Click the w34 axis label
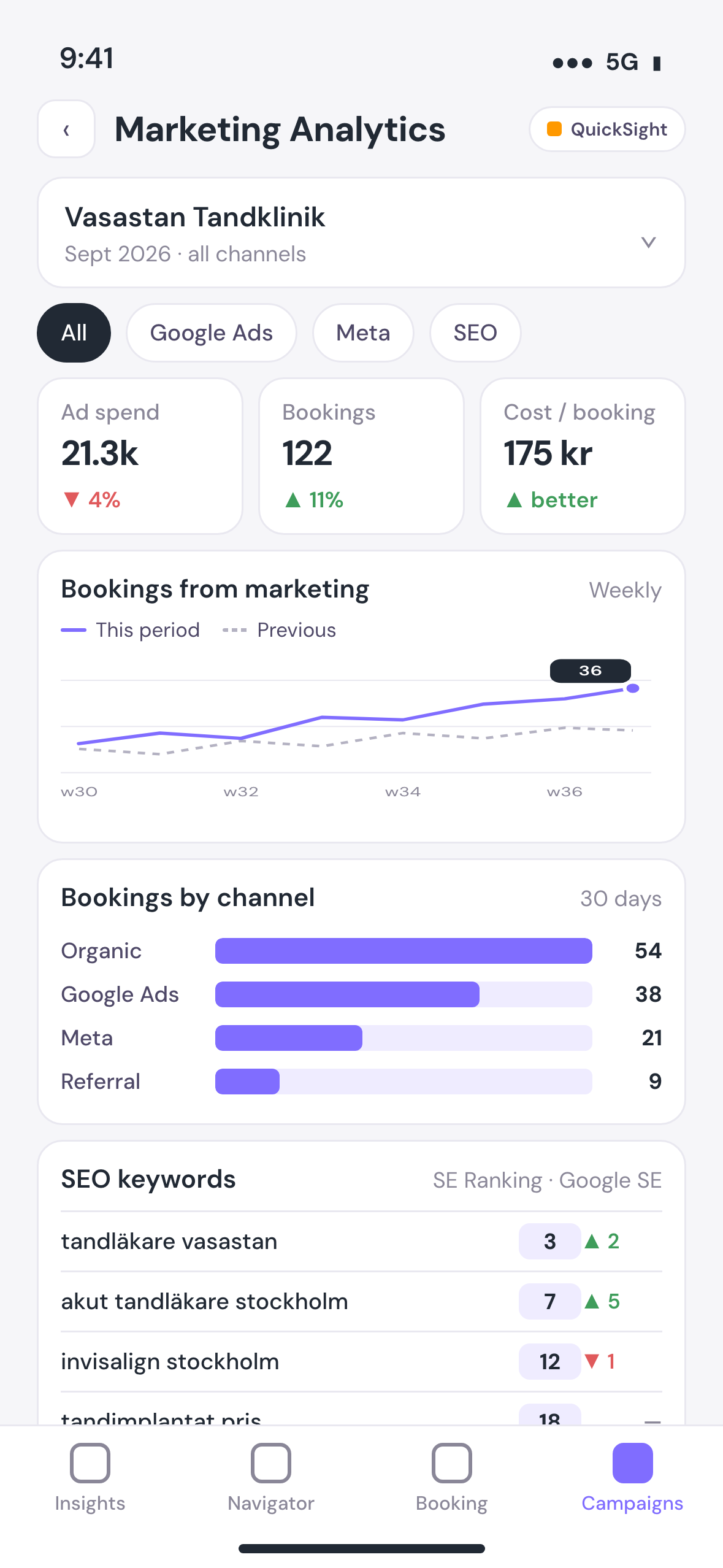The width and height of the screenshot is (723, 1568). (403, 791)
